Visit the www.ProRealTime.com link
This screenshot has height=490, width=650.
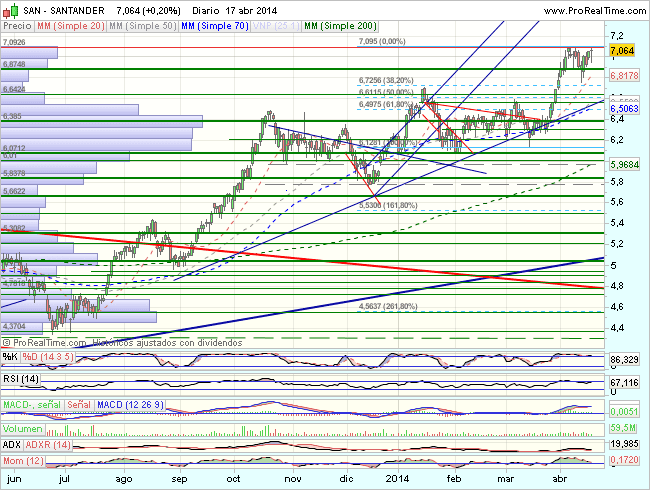tap(595, 11)
